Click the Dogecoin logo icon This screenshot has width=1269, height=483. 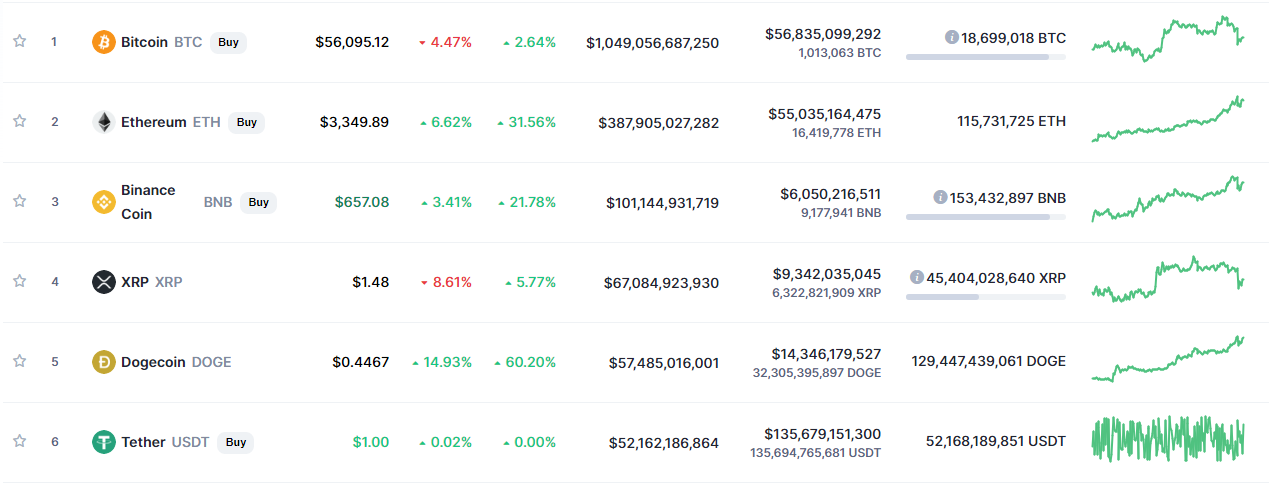pos(103,362)
